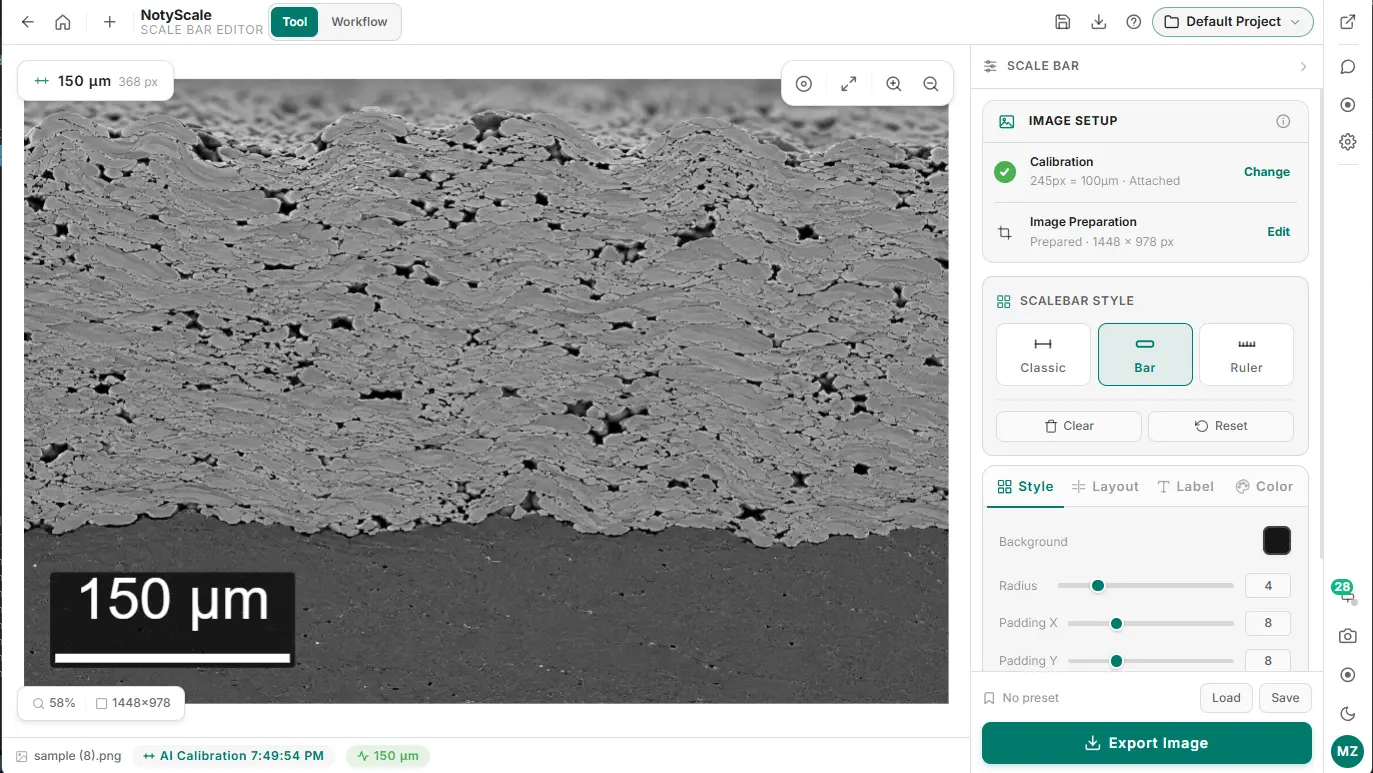Click the Save button next to Load
1373x773 pixels.
[1285, 698]
